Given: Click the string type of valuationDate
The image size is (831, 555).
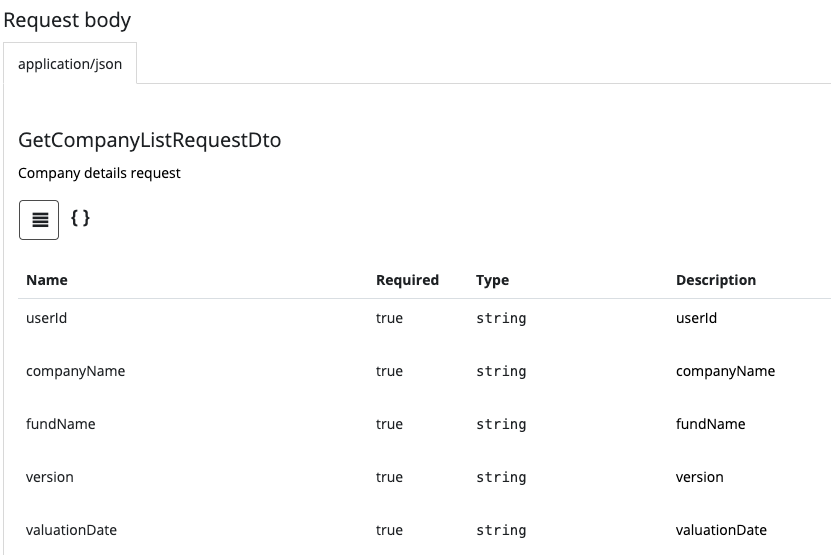Looking at the screenshot, I should [501, 530].
